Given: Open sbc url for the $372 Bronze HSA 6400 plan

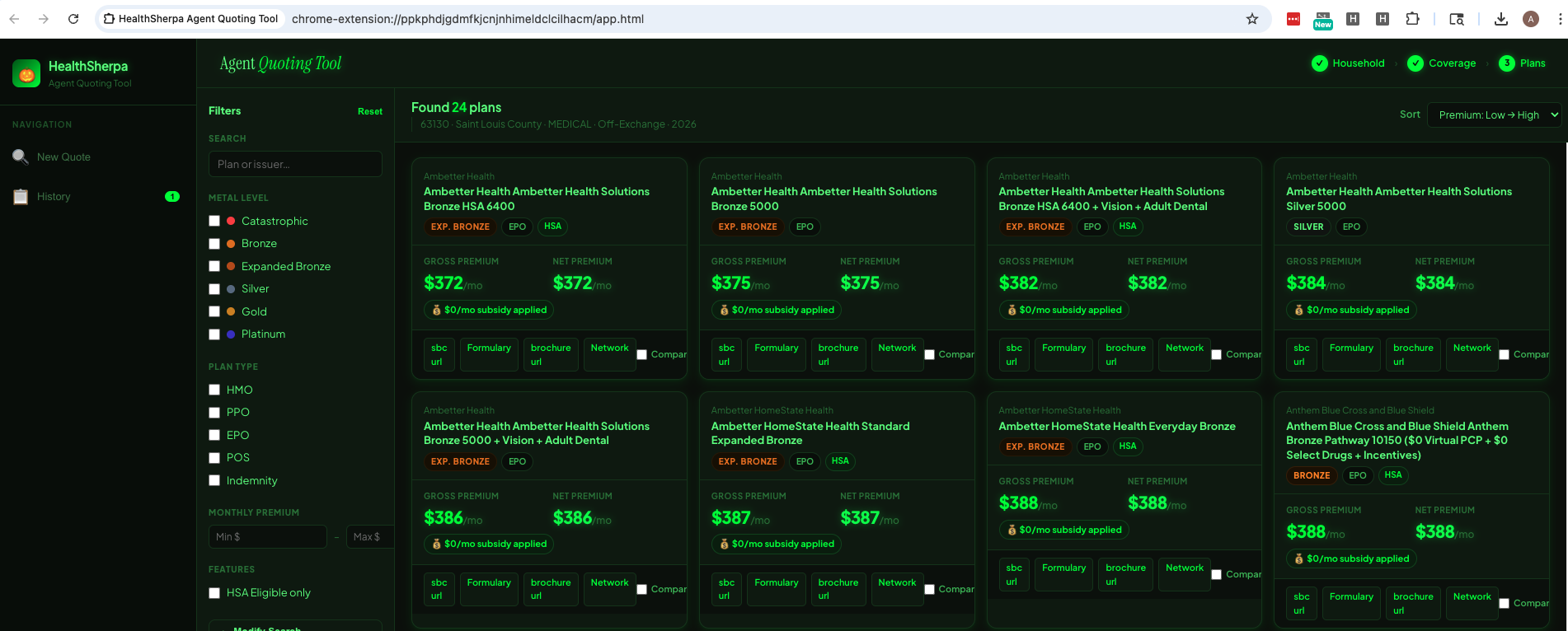Looking at the screenshot, I should 439,355.
